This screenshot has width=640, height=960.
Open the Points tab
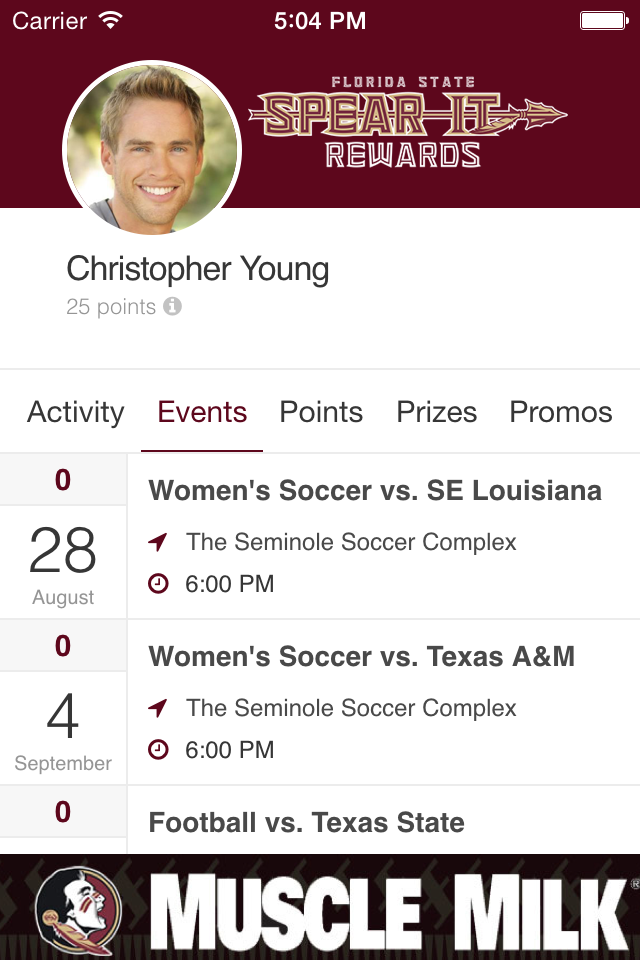point(321,412)
